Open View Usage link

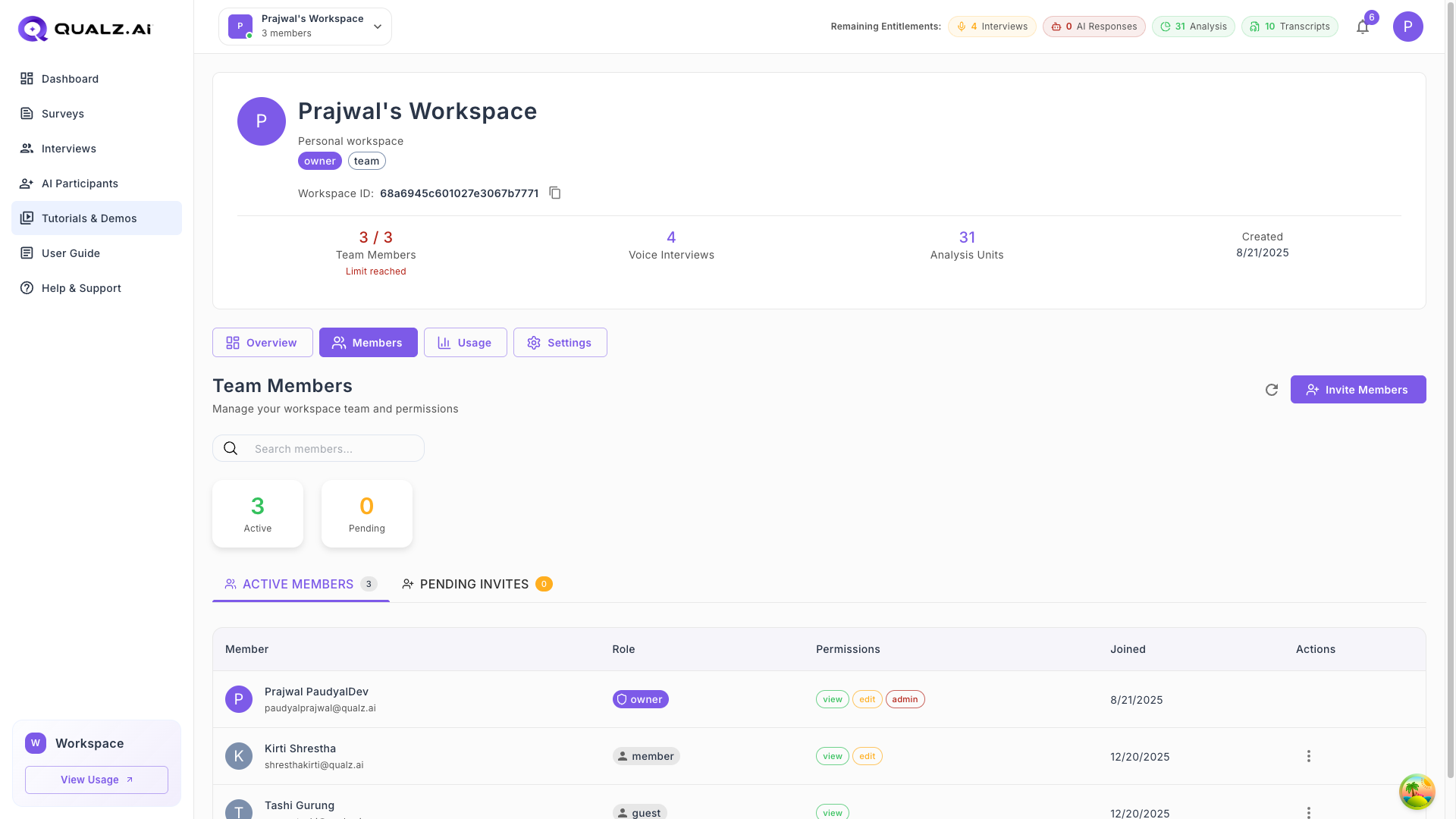(x=96, y=780)
